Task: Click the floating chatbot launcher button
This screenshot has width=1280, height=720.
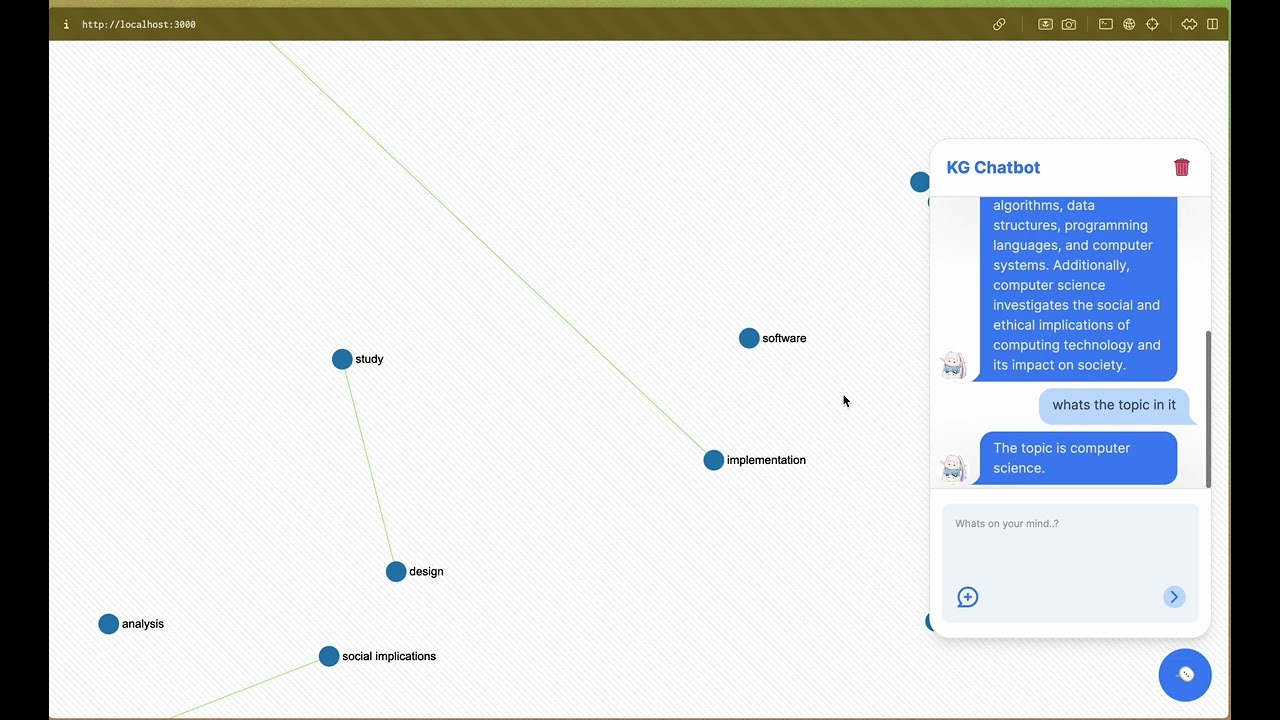Action: (1185, 674)
